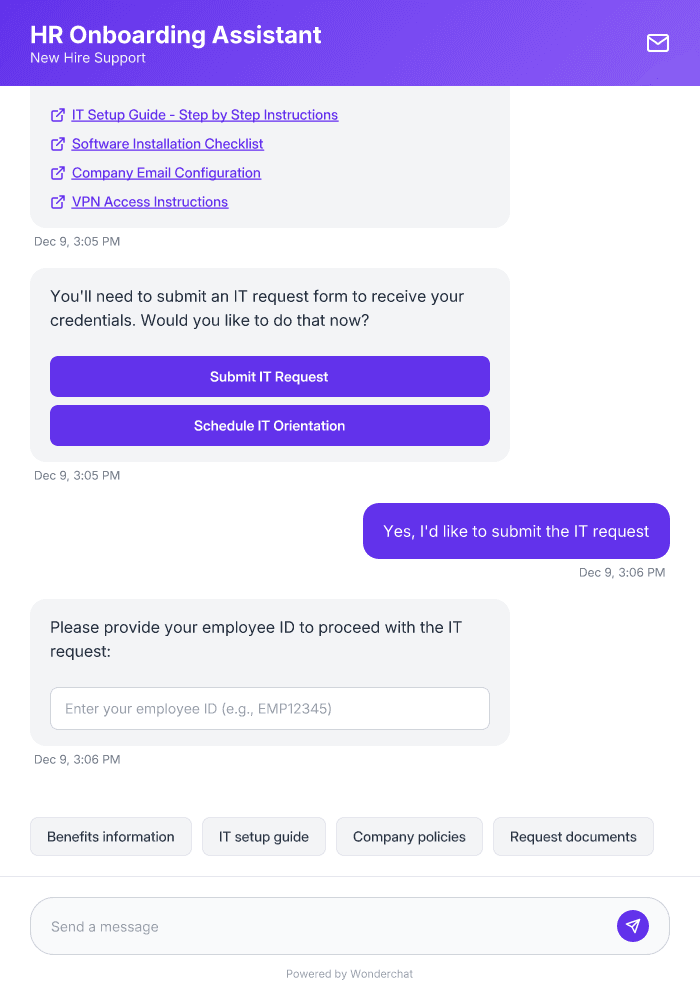
Task: Click the external link icon beside IT Setup Guide
Action: [57, 114]
